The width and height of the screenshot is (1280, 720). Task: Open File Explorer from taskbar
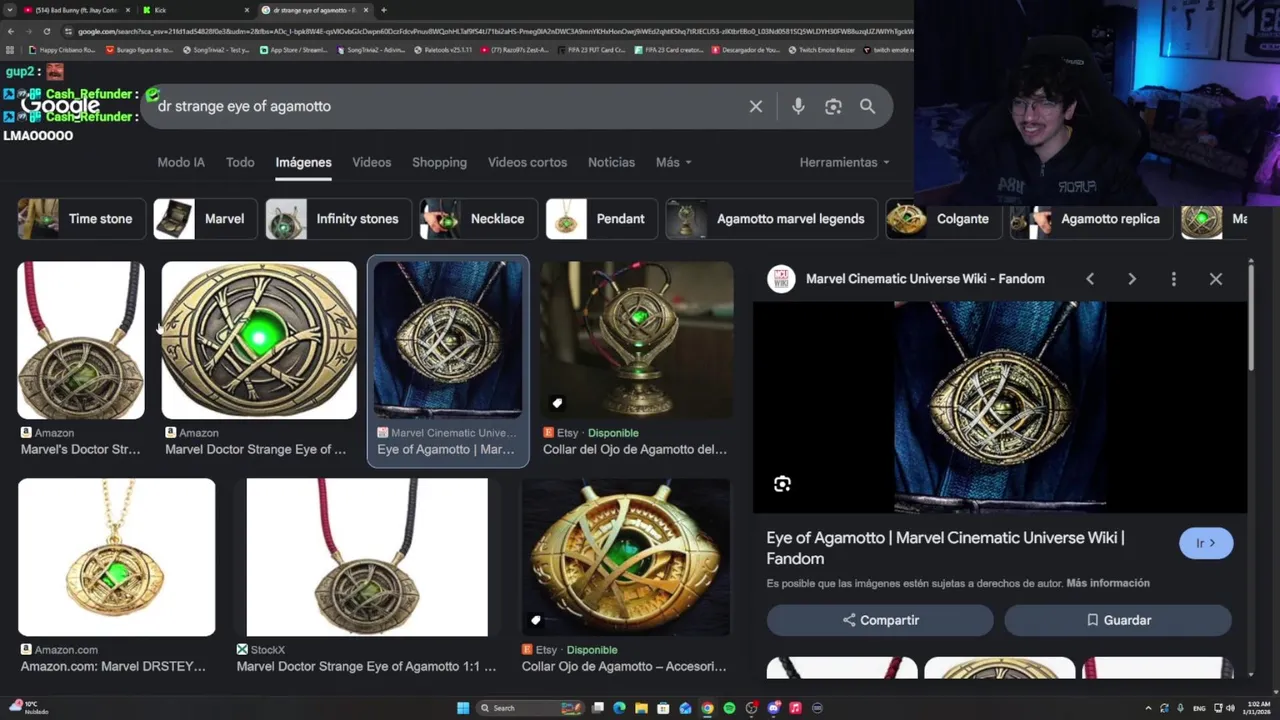pos(641,708)
